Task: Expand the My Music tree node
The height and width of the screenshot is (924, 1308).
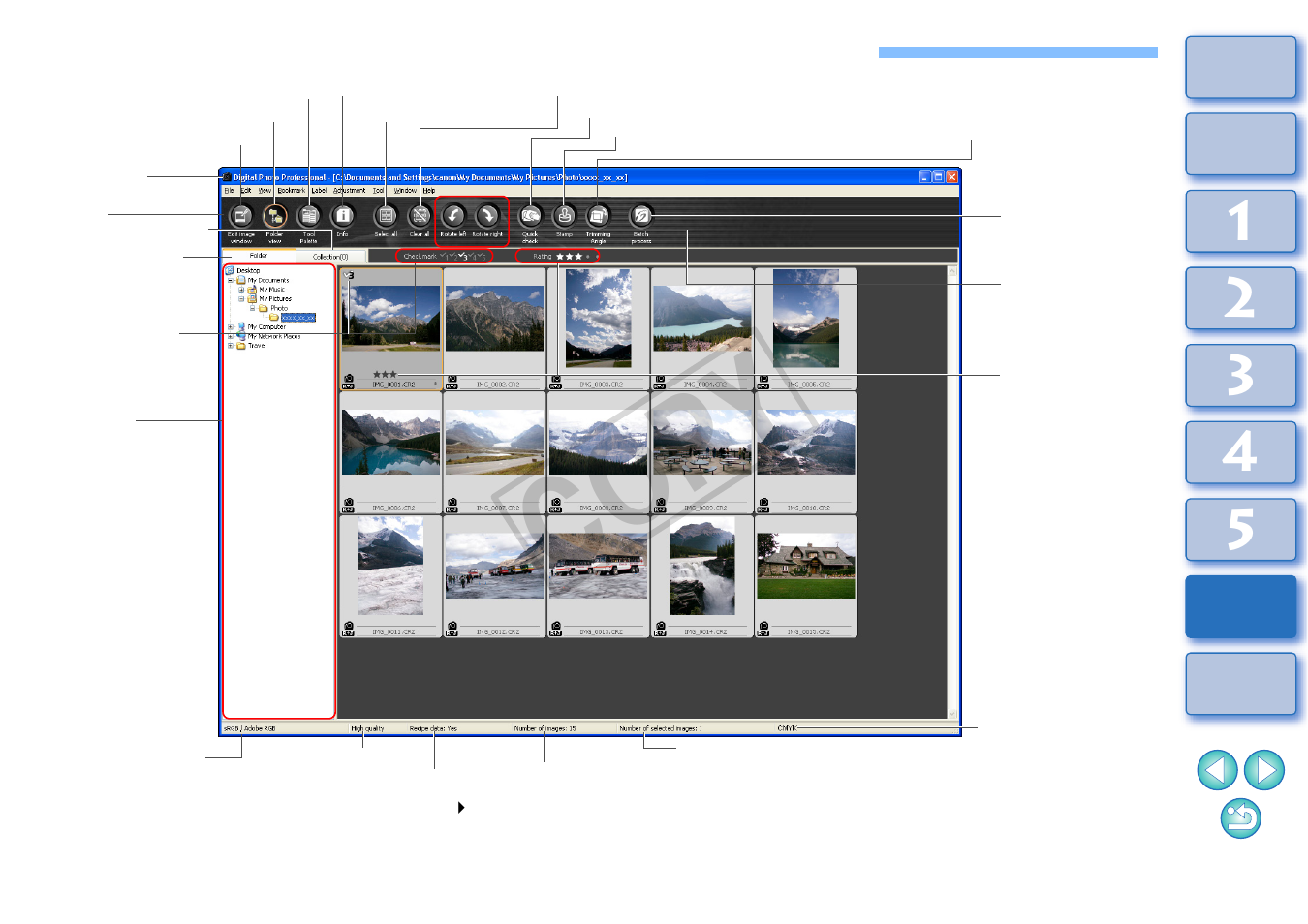Action: coord(241,290)
